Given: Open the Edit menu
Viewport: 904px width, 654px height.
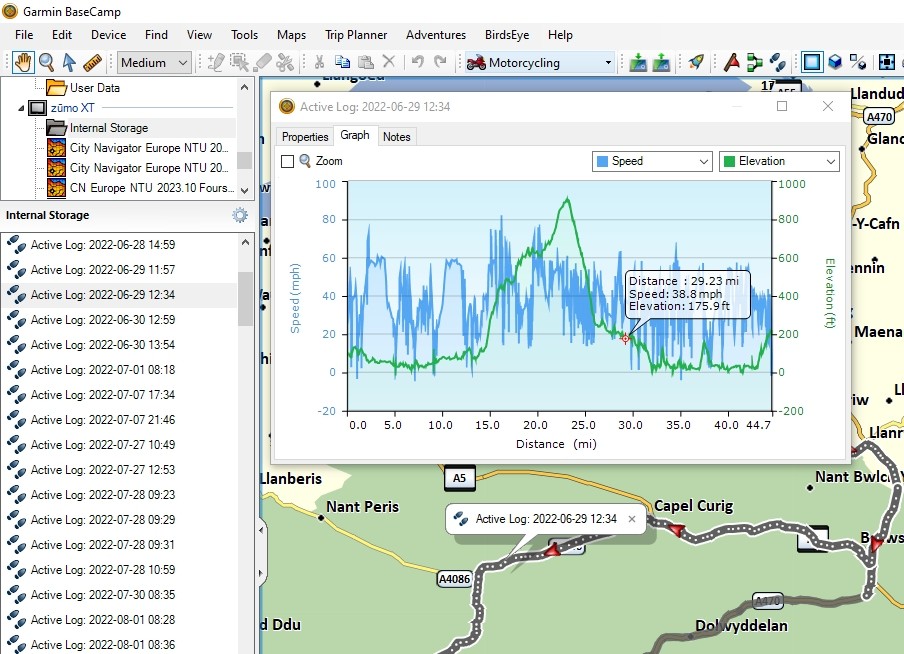Looking at the screenshot, I should (x=62, y=35).
